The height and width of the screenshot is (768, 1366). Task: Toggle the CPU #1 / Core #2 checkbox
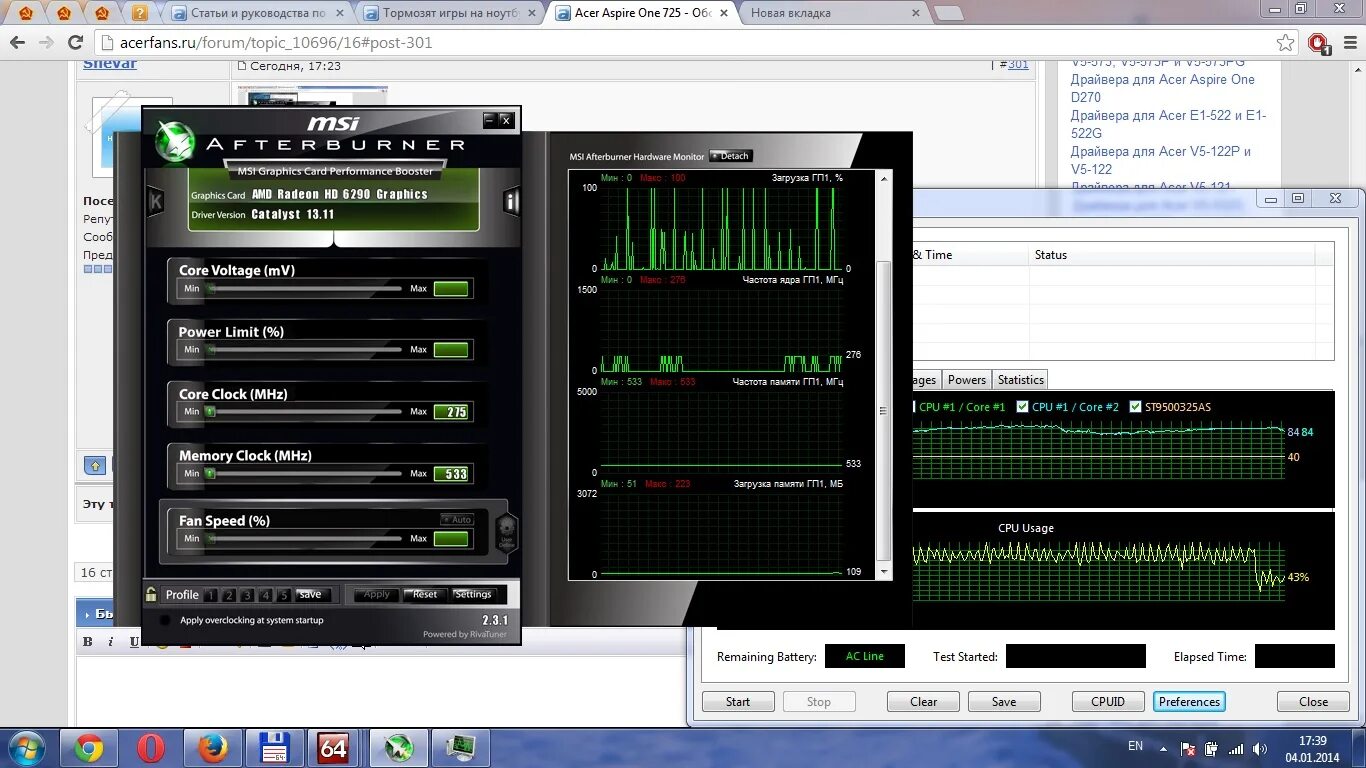click(1022, 407)
